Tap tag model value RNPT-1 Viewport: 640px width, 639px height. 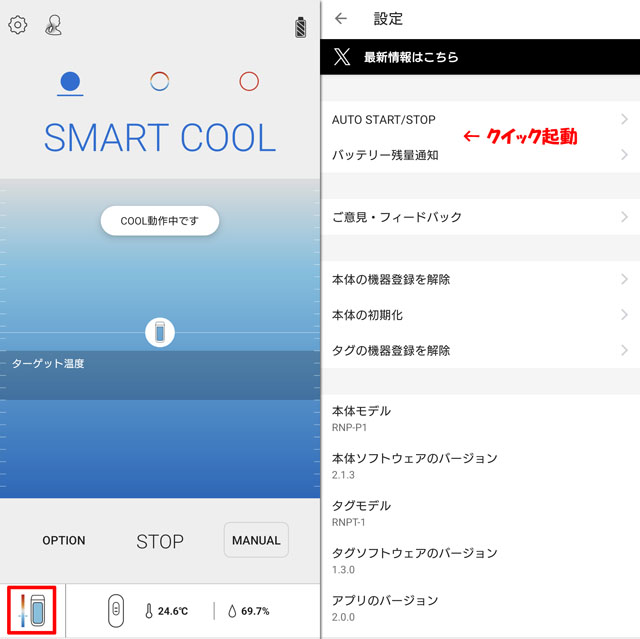[x=348, y=522]
